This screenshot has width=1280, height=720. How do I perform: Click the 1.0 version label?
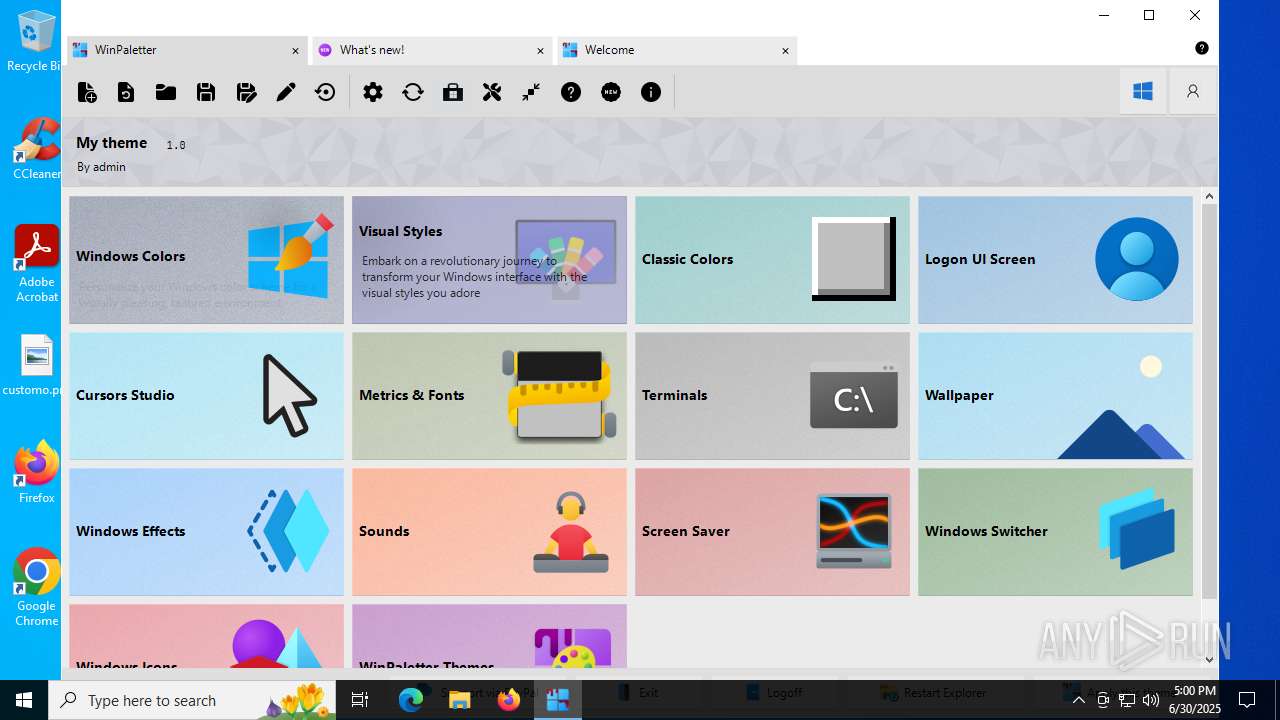176,145
